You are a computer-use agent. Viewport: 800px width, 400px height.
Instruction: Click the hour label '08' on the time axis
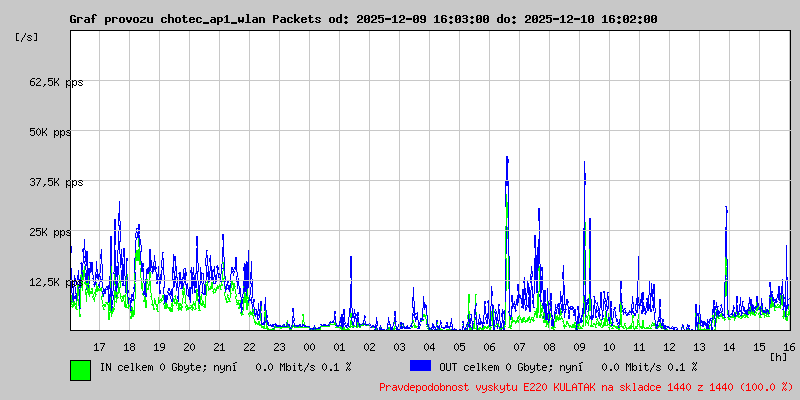[x=549, y=347]
